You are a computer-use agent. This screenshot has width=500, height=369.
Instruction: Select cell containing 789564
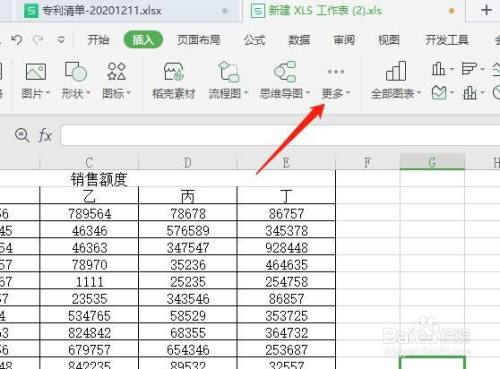click(89, 213)
